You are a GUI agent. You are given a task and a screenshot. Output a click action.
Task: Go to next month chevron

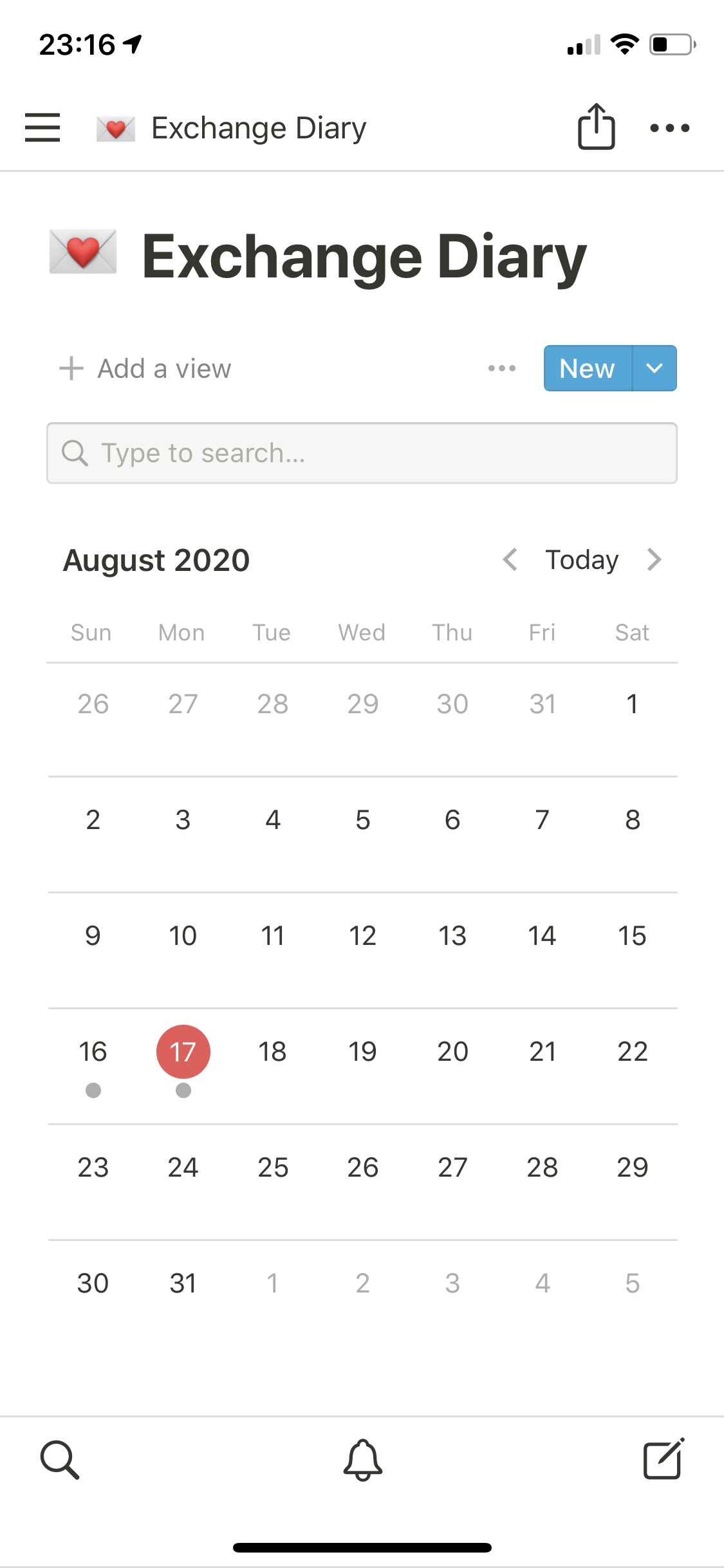point(654,559)
